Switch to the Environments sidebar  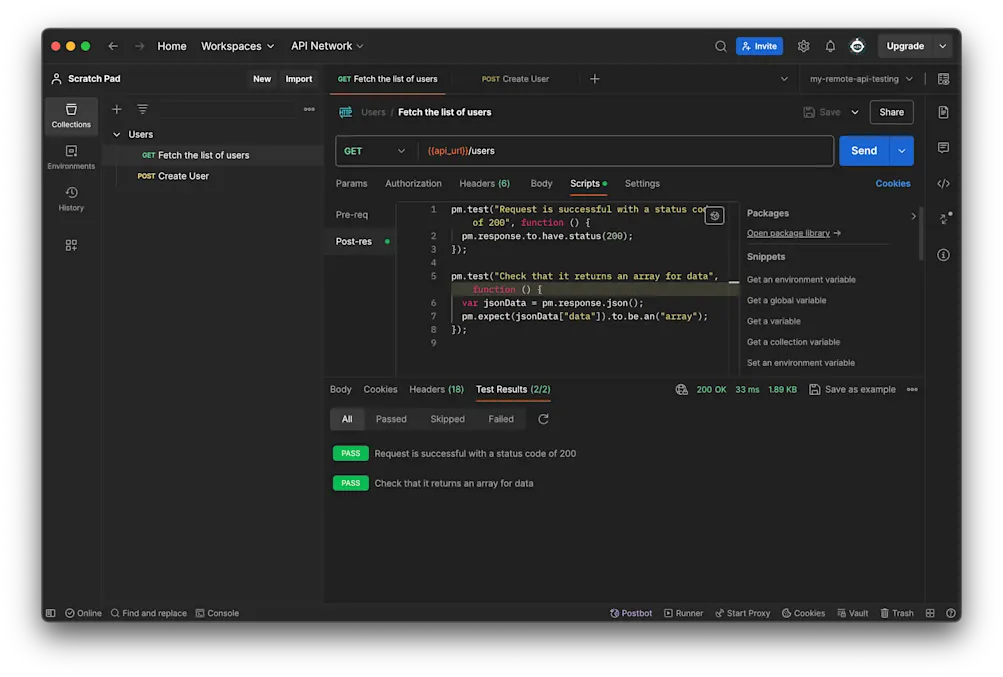click(70, 156)
